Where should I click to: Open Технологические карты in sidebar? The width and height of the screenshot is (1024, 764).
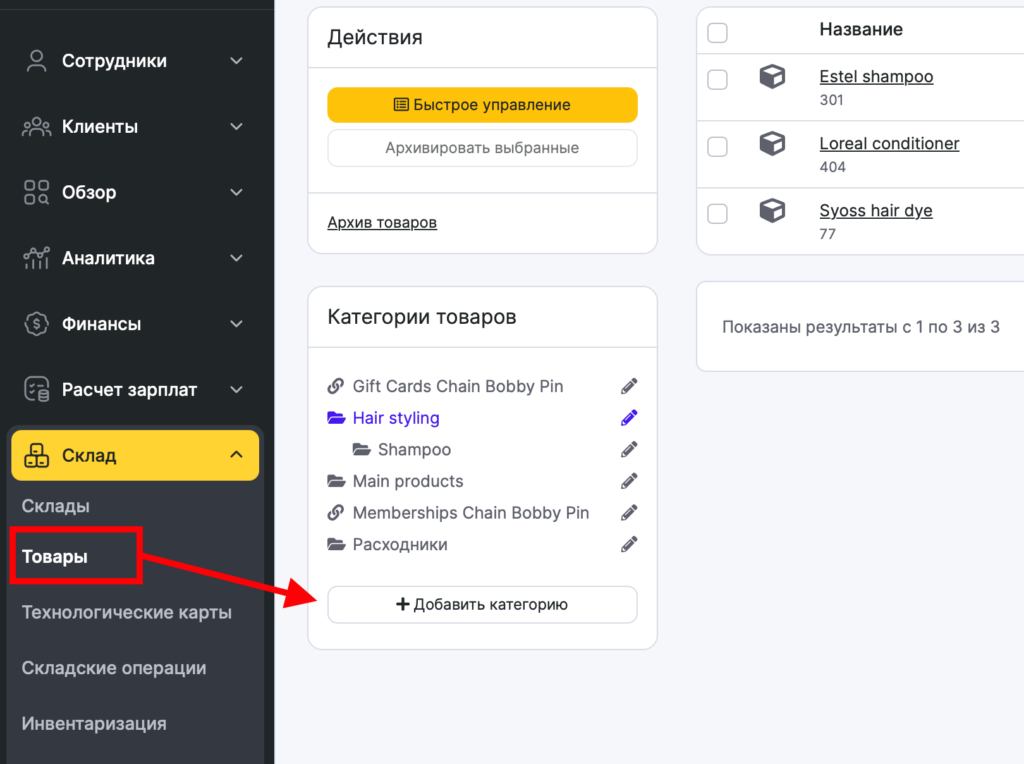[127, 612]
